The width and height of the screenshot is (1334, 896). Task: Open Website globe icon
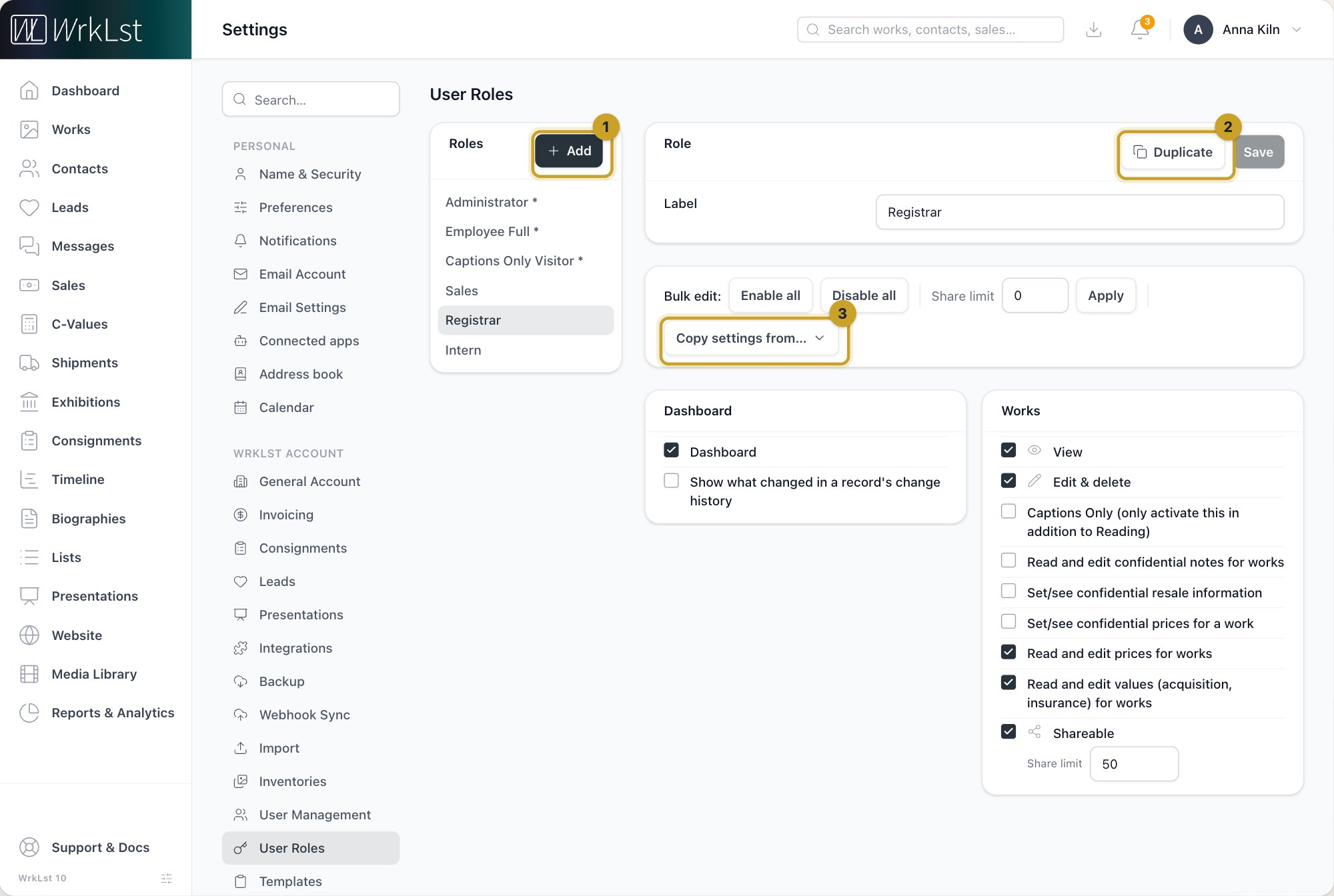coord(29,635)
